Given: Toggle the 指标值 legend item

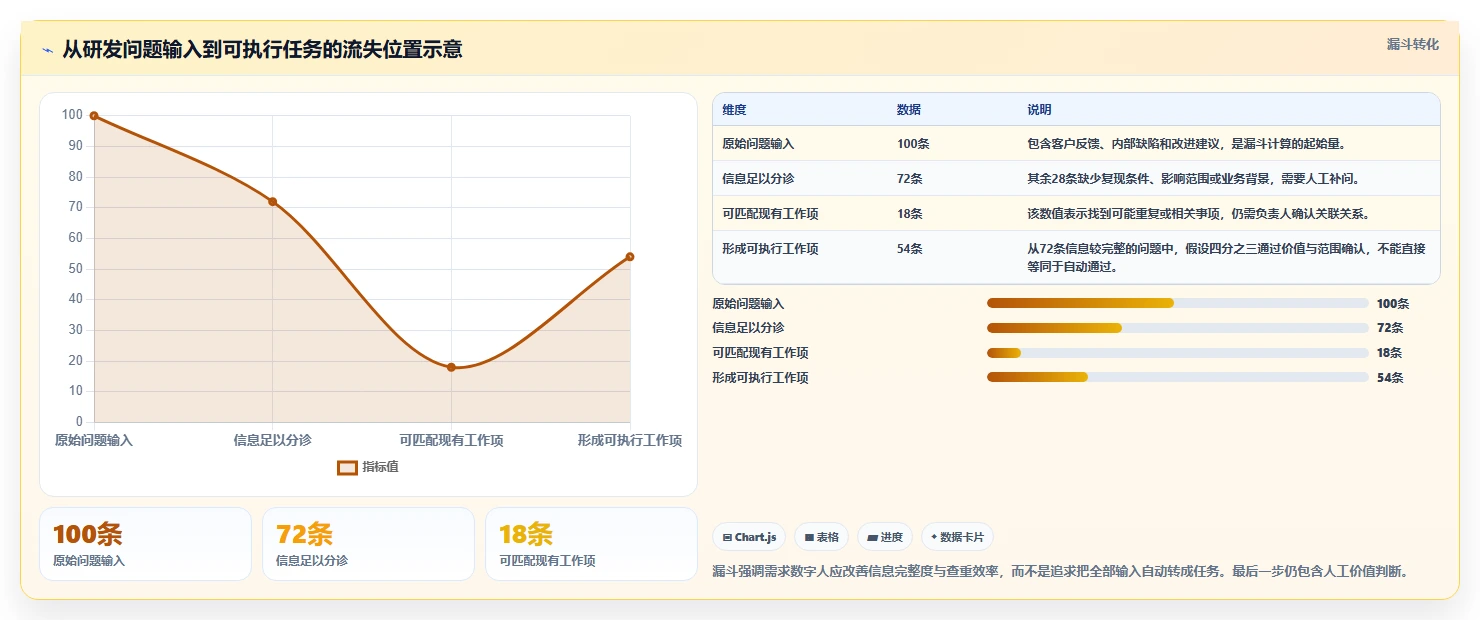Looking at the screenshot, I should pos(368,467).
